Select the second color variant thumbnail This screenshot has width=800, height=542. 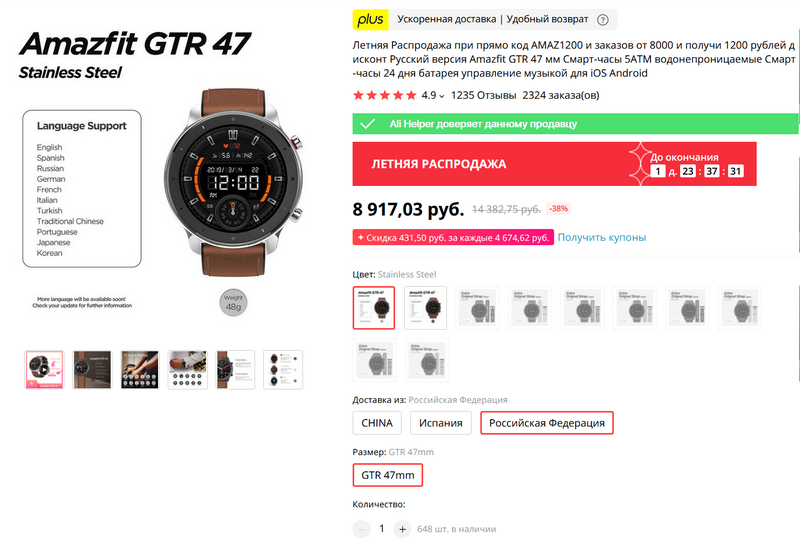(426, 308)
